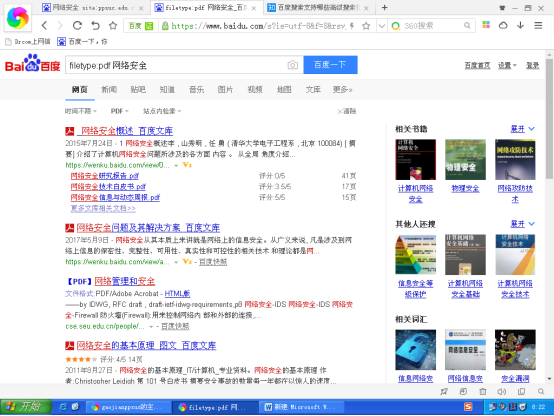Expand arrow after cse.seu.edu.cn URL
The height and width of the screenshot is (416, 554).
coord(151,327)
